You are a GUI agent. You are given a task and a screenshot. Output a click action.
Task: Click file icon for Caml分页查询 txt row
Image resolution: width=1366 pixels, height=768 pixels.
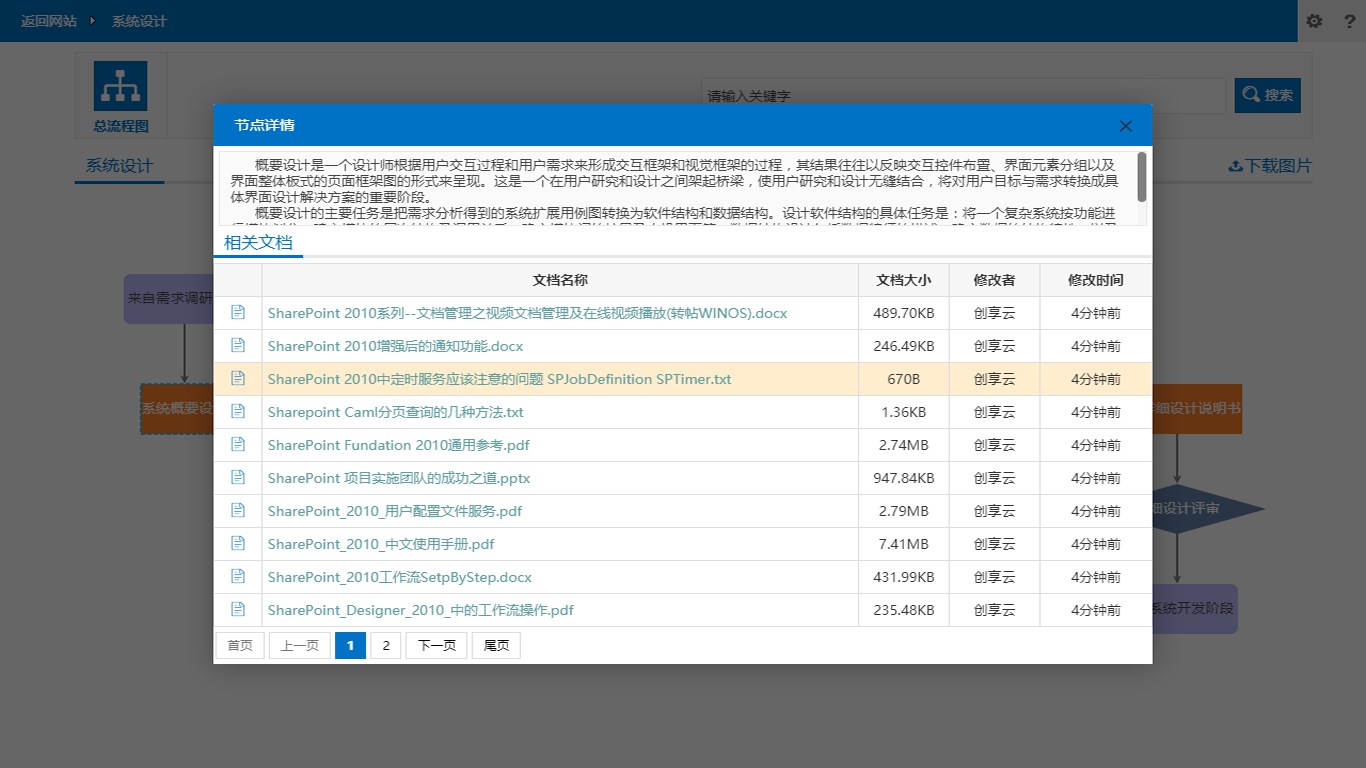coord(238,411)
